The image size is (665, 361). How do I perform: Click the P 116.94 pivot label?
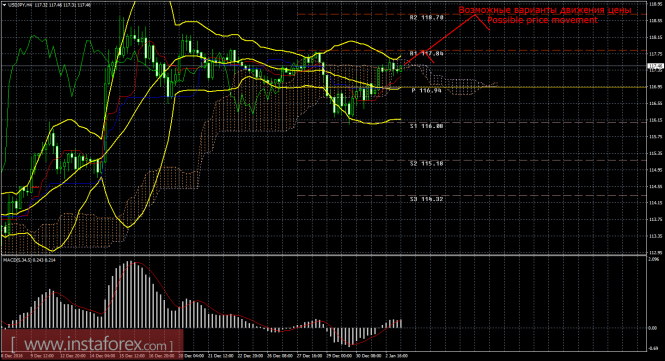426,90
